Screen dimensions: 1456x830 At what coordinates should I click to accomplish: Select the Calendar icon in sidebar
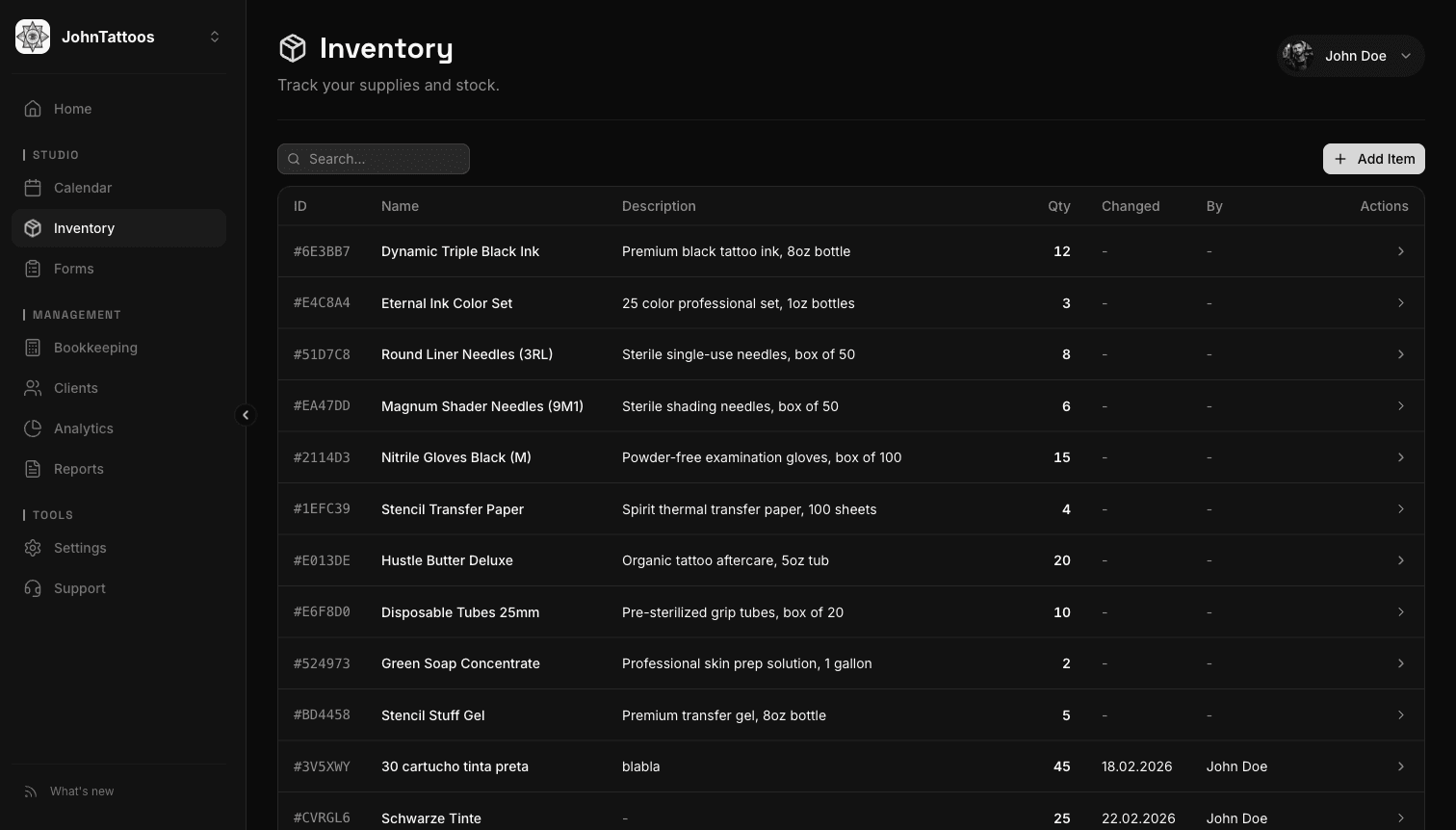[x=35, y=188]
